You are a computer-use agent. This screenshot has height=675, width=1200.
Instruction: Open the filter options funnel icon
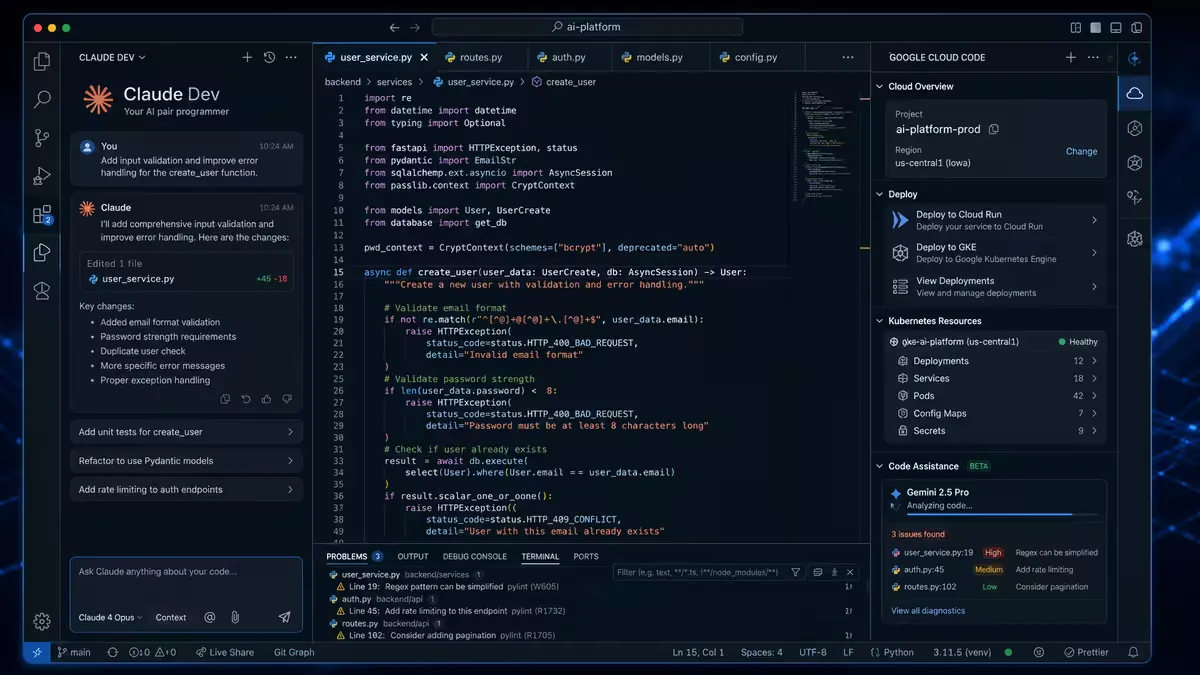coord(796,572)
